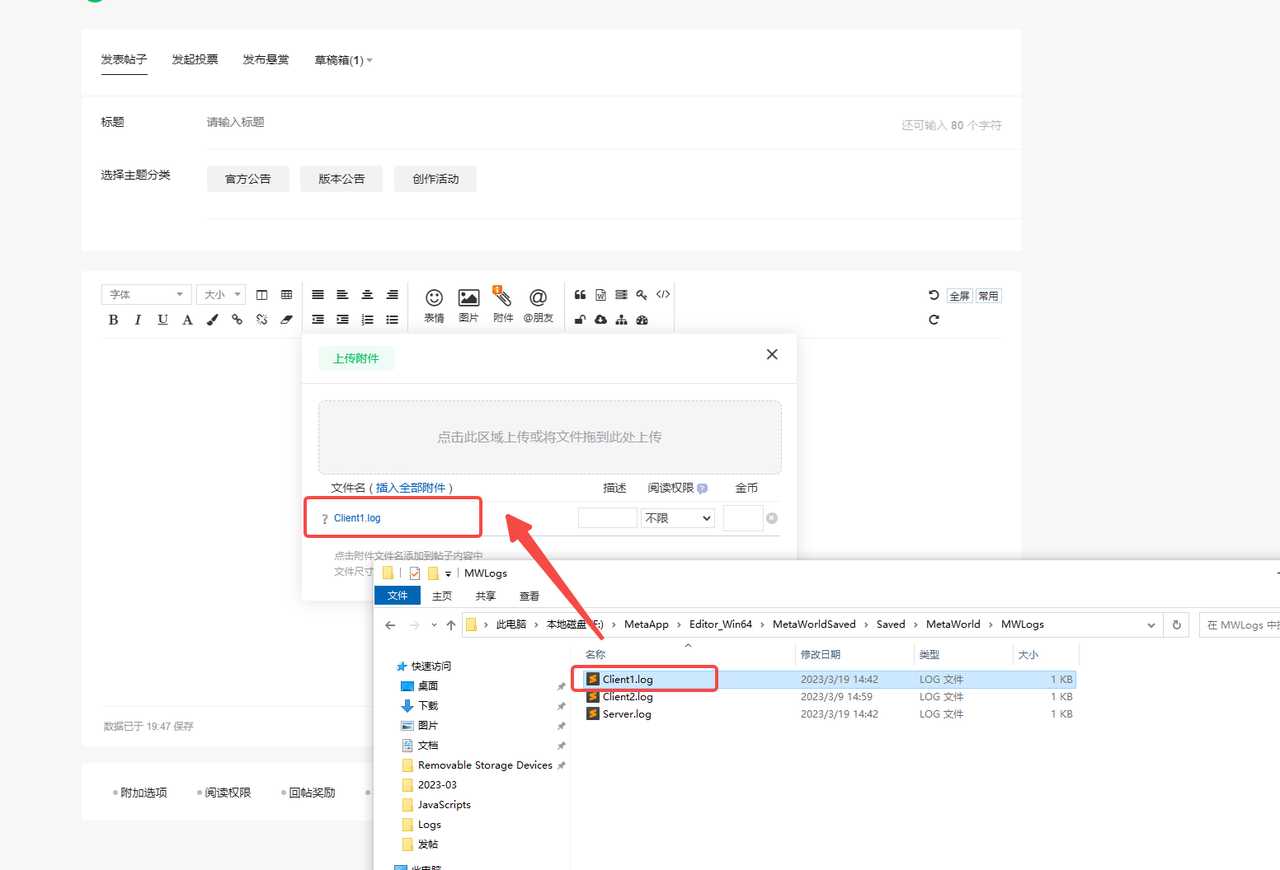Click the properties checkmark icon in the Explorer title bar
This screenshot has width=1280, height=870.
click(x=415, y=573)
